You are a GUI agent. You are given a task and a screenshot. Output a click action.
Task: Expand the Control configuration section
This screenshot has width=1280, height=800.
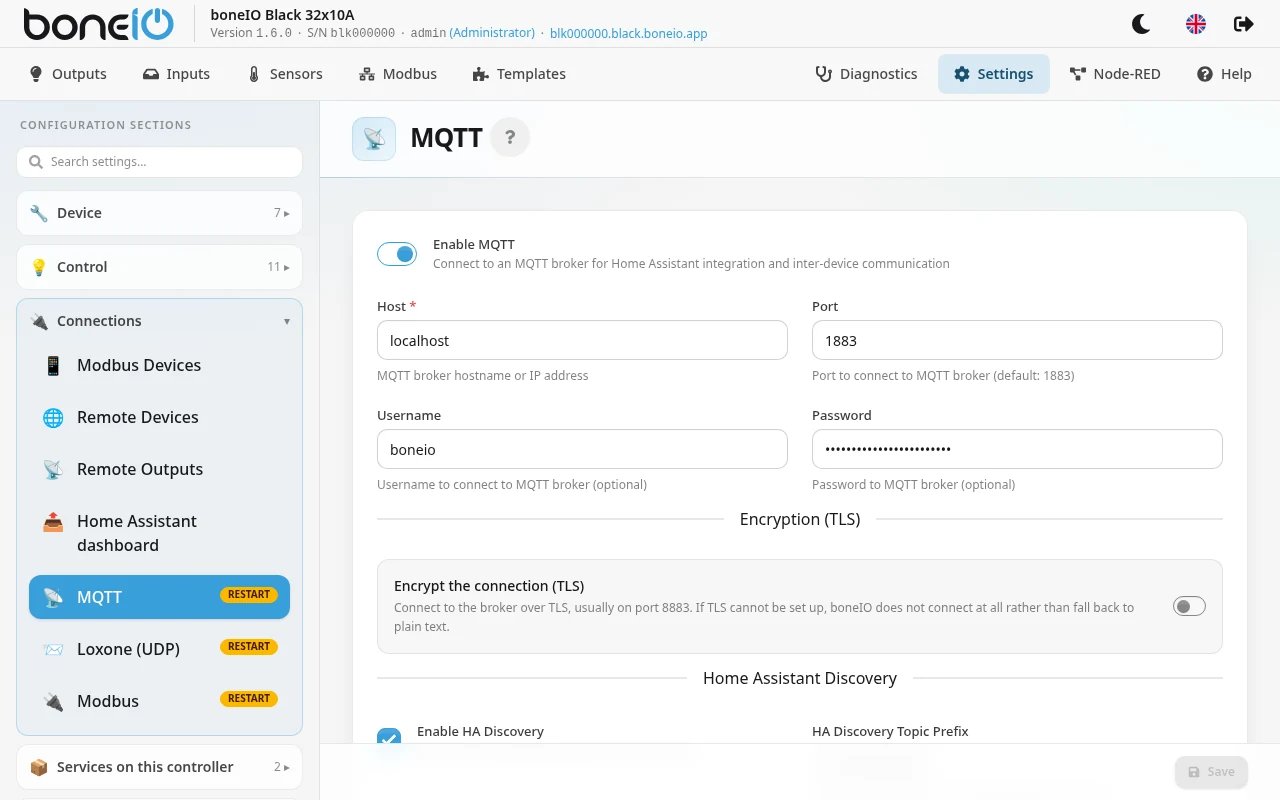(x=159, y=267)
